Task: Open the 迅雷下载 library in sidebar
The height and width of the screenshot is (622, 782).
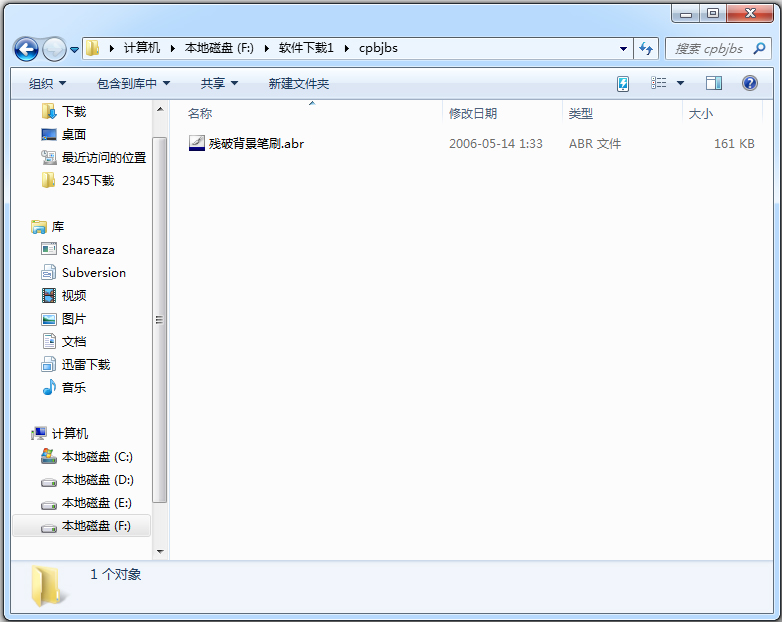Action: (x=86, y=365)
